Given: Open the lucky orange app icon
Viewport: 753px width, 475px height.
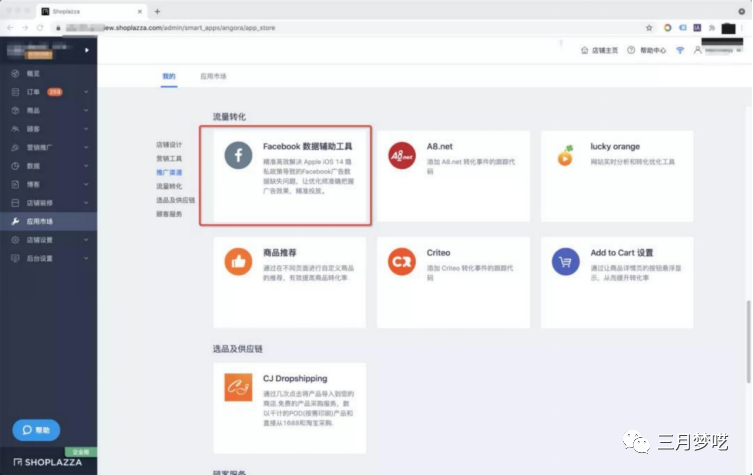Looking at the screenshot, I should tap(565, 157).
